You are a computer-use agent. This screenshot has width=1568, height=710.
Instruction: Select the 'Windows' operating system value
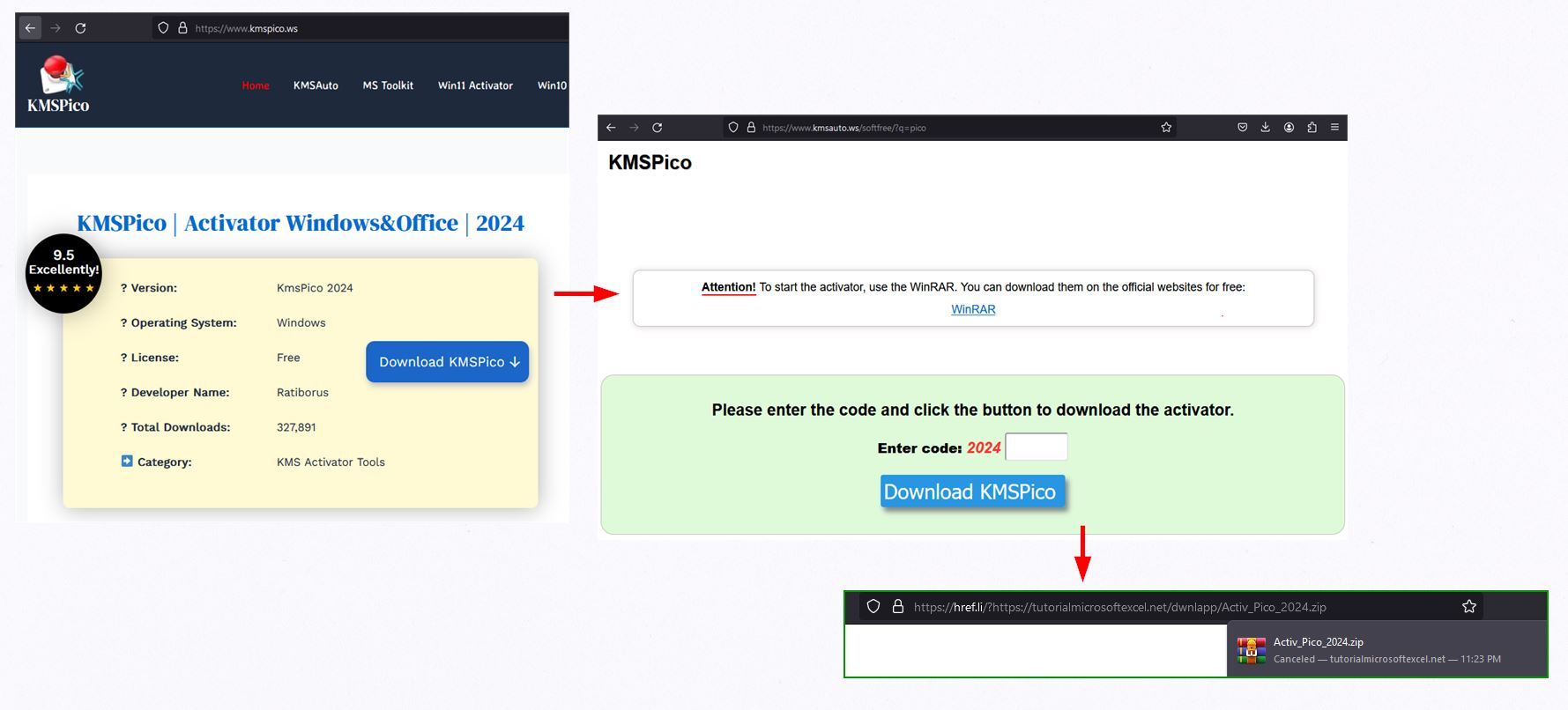tap(301, 323)
